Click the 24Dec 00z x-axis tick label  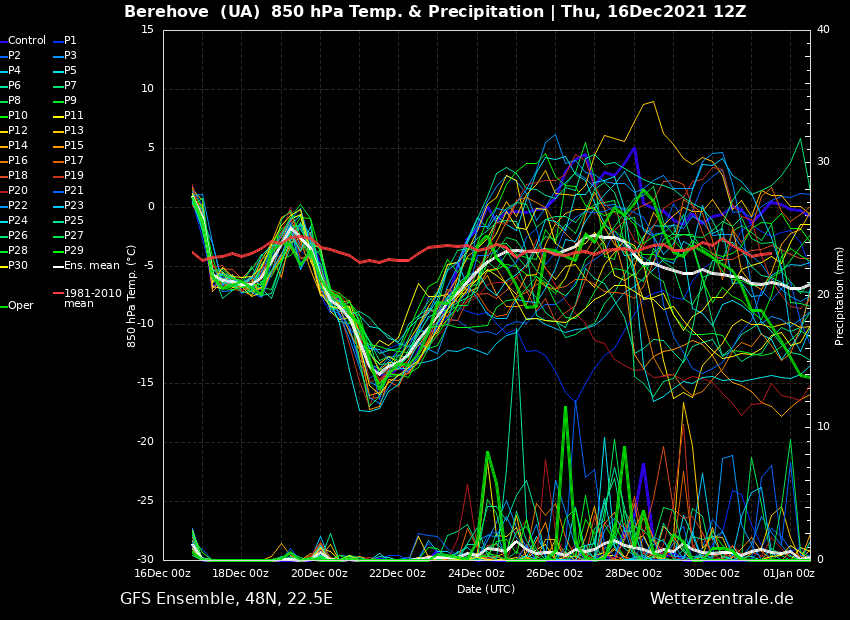pos(476,574)
